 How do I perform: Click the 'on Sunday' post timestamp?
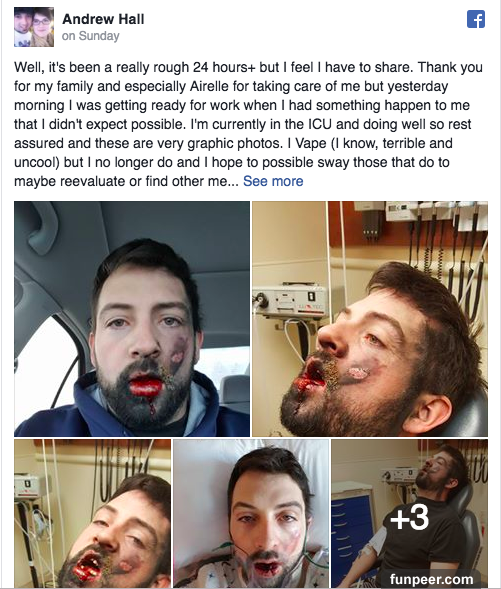(91, 36)
